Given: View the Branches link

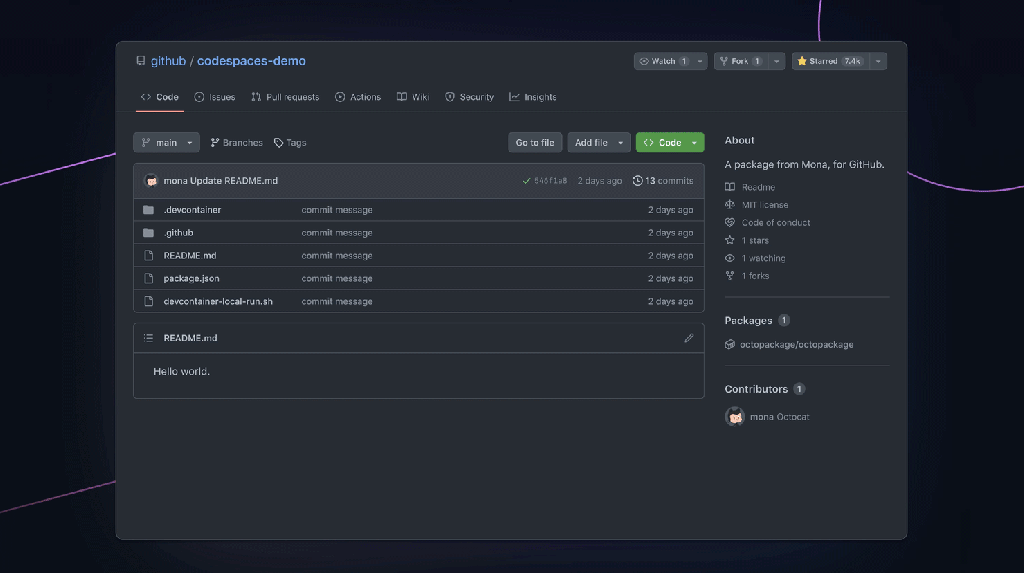Looking at the screenshot, I should [x=236, y=142].
